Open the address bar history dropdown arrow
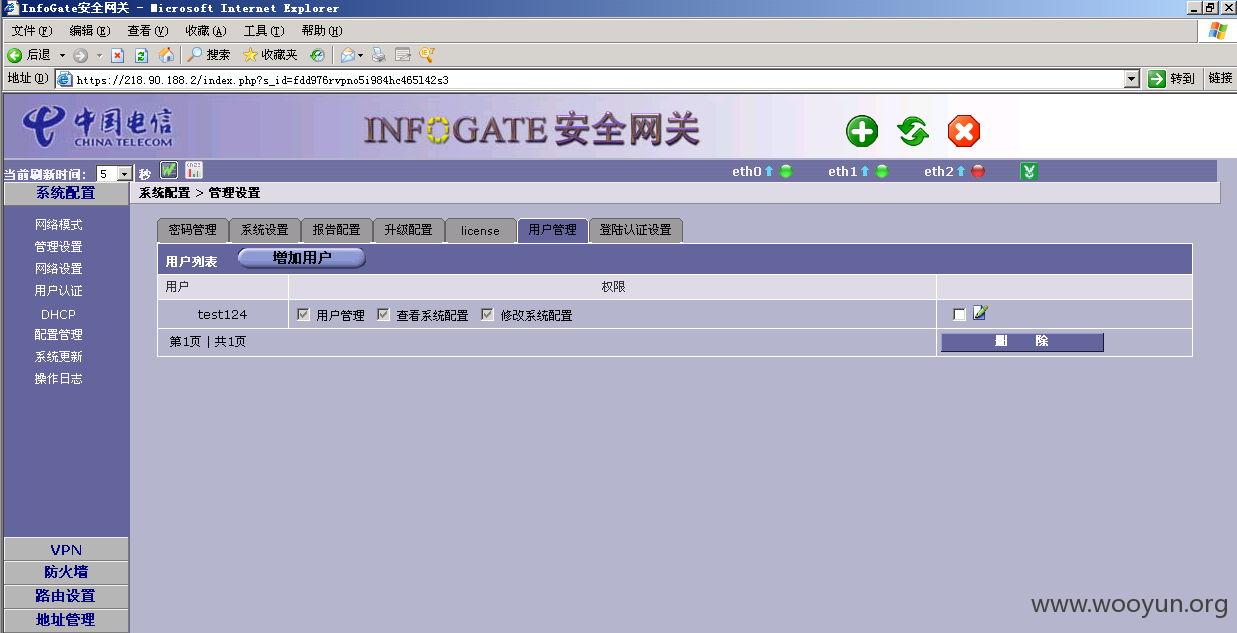The image size is (1237, 633). pyautogui.click(x=1132, y=79)
